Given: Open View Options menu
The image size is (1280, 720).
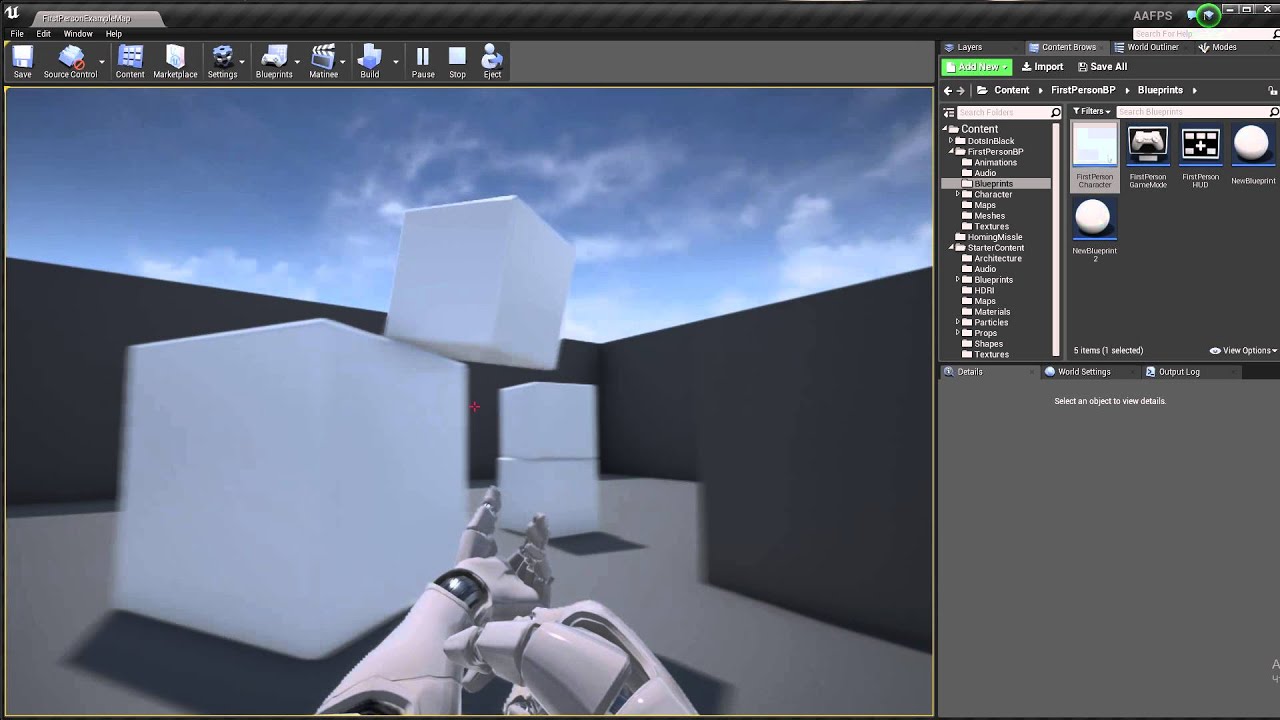Looking at the screenshot, I should pyautogui.click(x=1243, y=351).
